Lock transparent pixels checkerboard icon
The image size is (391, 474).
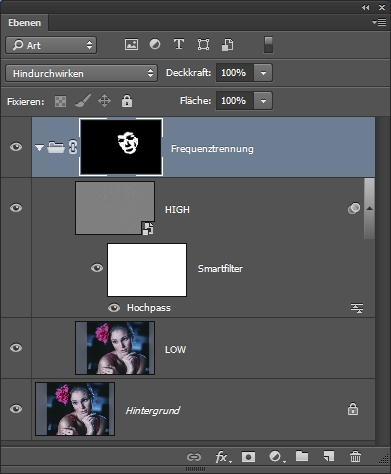[60, 101]
